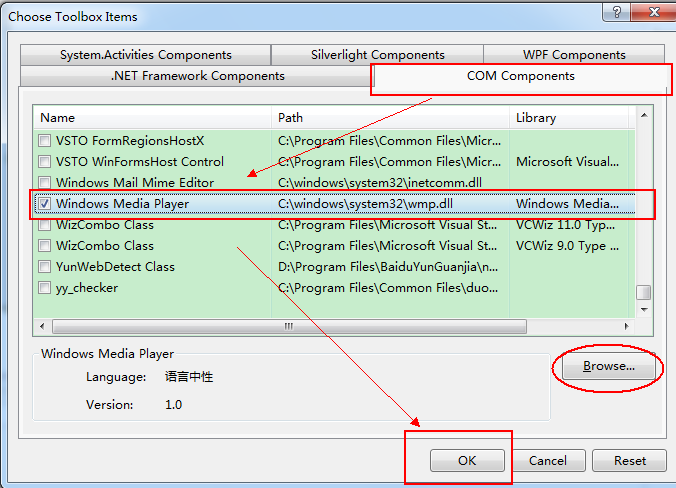This screenshot has height=488, width=676.
Task: Open the Browse... file dialog
Action: point(609,366)
